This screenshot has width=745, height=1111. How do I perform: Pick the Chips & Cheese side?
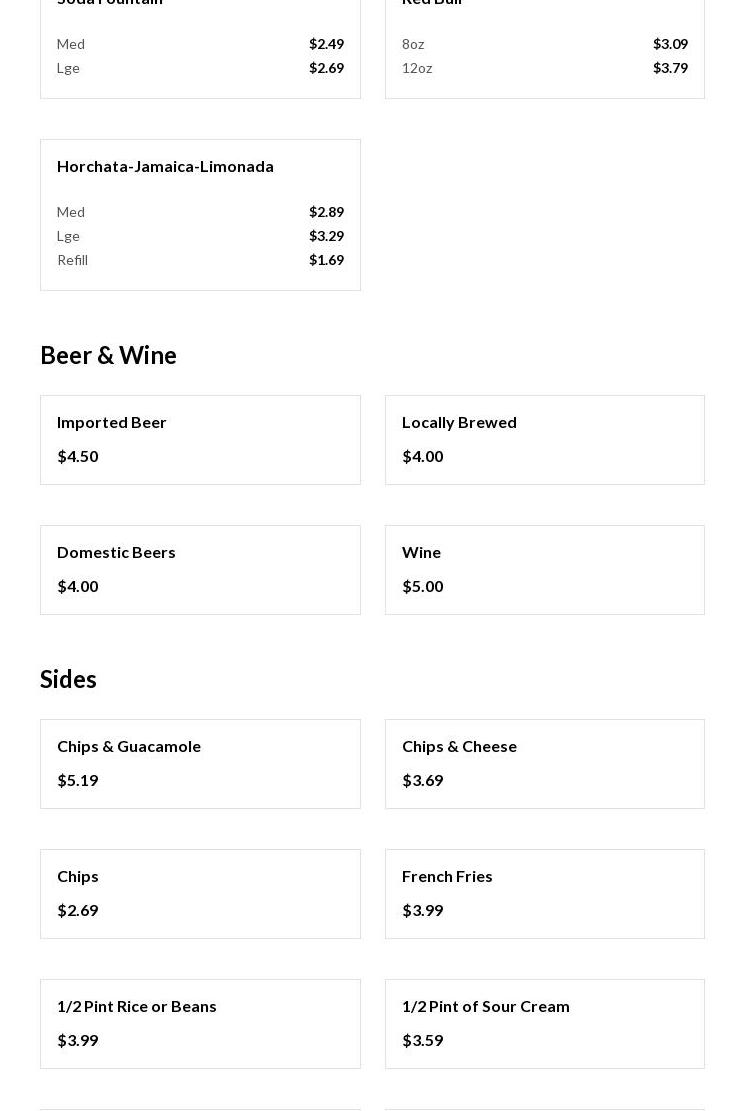(x=544, y=763)
